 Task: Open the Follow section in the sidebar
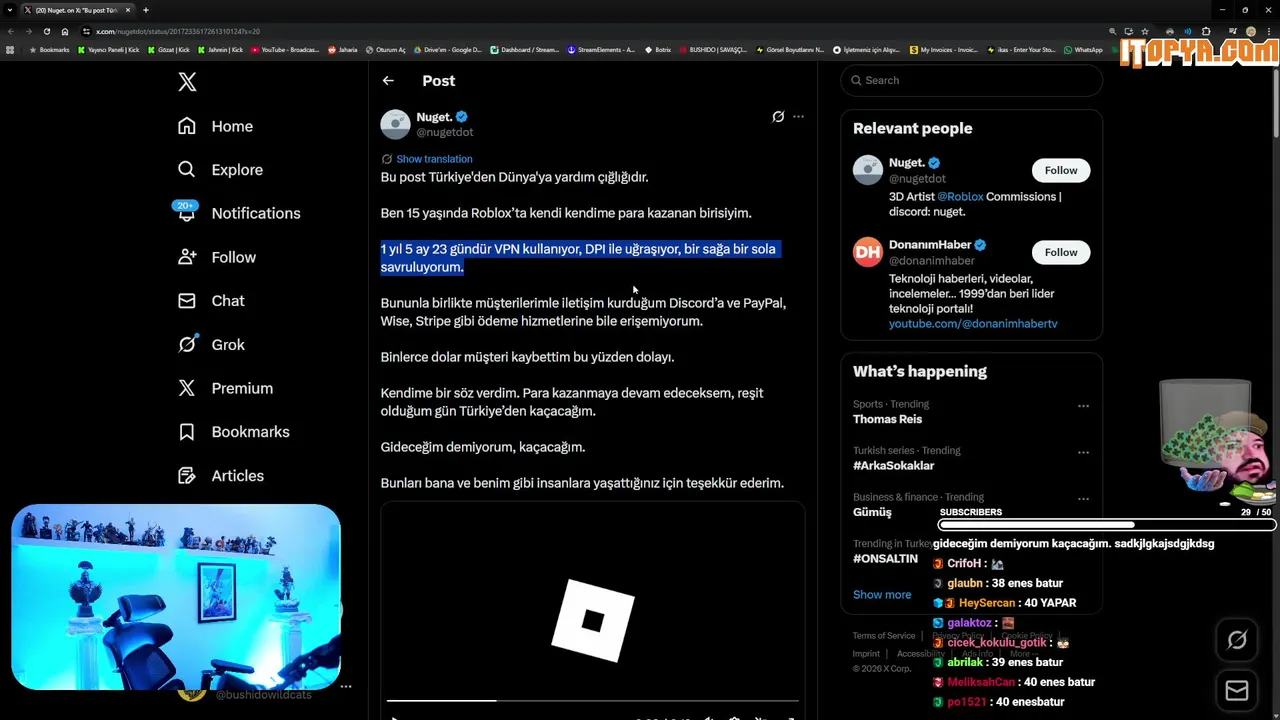(216, 257)
